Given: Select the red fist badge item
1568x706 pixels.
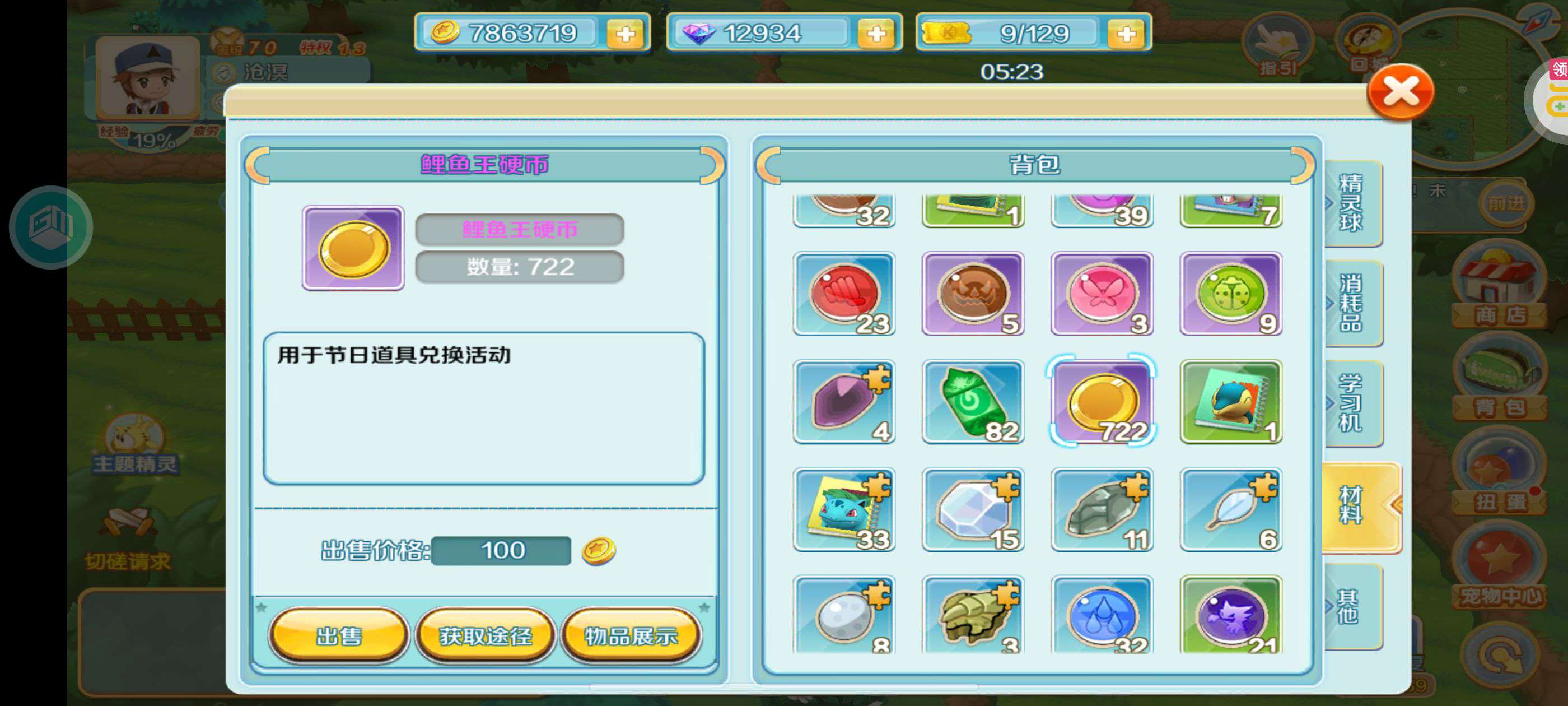Looking at the screenshot, I should click(844, 294).
